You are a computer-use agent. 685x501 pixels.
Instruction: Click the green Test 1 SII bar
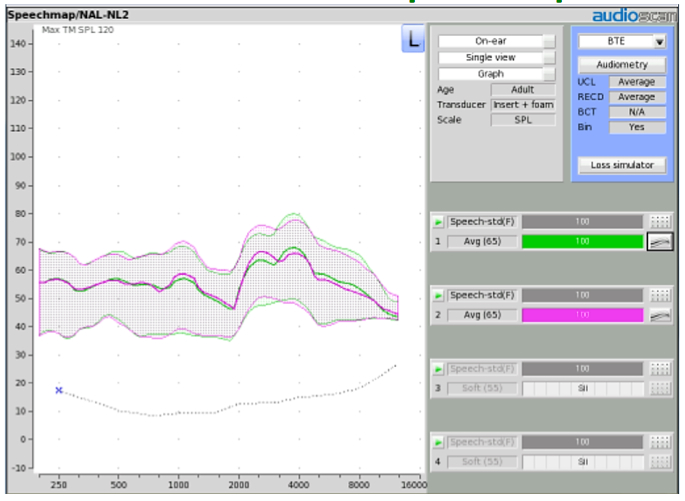coord(582,242)
